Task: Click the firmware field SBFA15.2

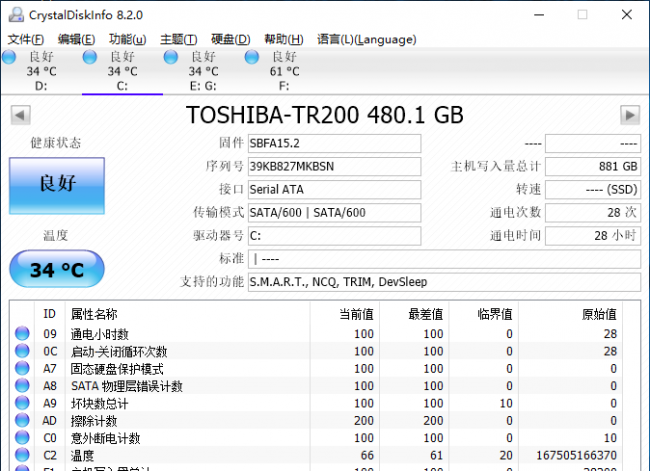Action: click(x=335, y=143)
